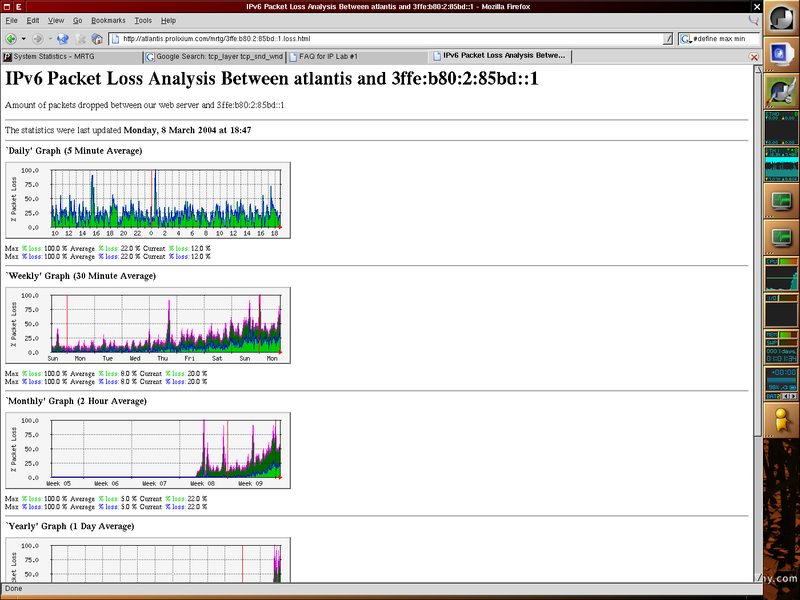Click the 'Monday, 8 March 2004 at 18:47' text

coord(187,130)
